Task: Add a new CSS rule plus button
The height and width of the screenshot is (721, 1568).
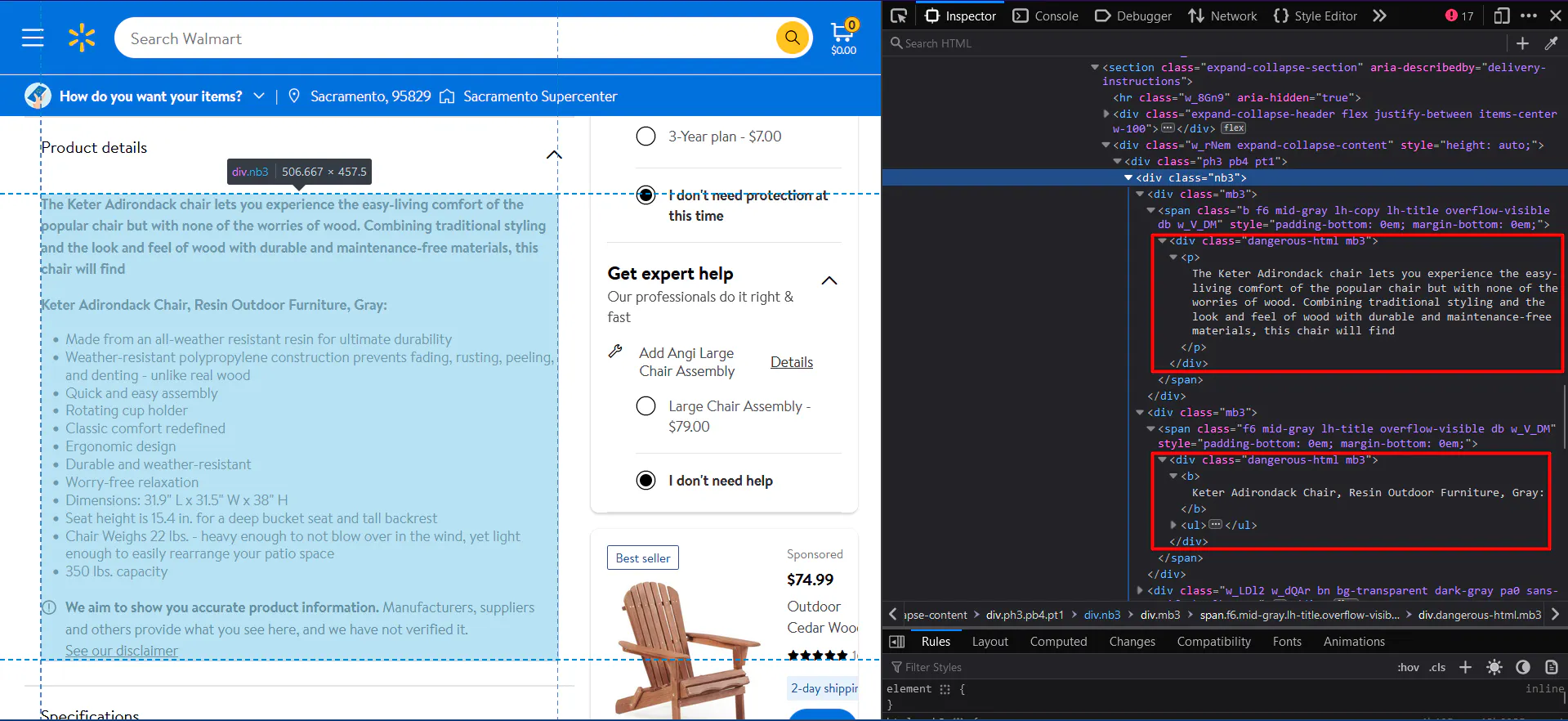Action: tap(1465, 667)
